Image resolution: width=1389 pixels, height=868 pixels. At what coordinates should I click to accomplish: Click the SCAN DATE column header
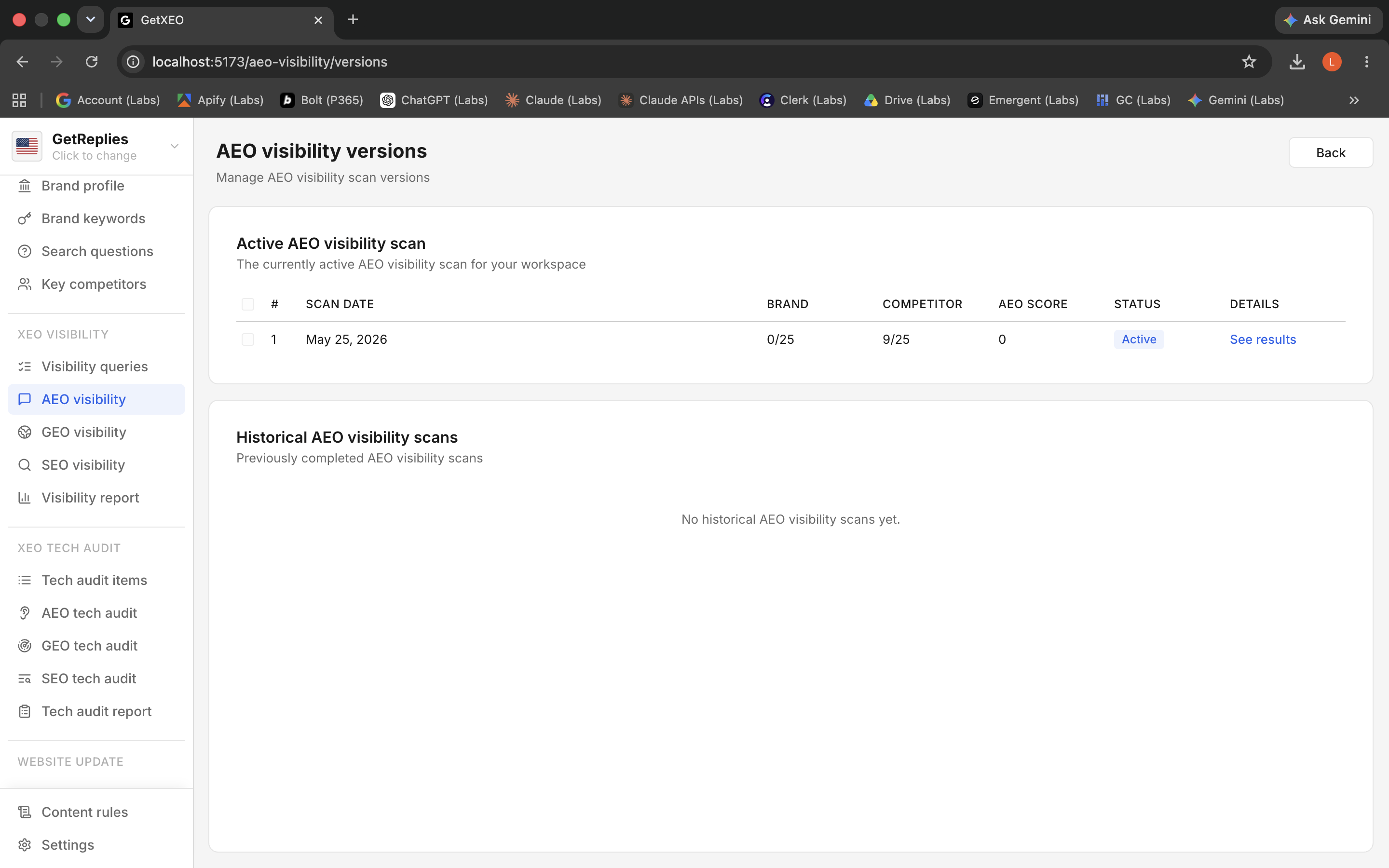pyautogui.click(x=340, y=304)
